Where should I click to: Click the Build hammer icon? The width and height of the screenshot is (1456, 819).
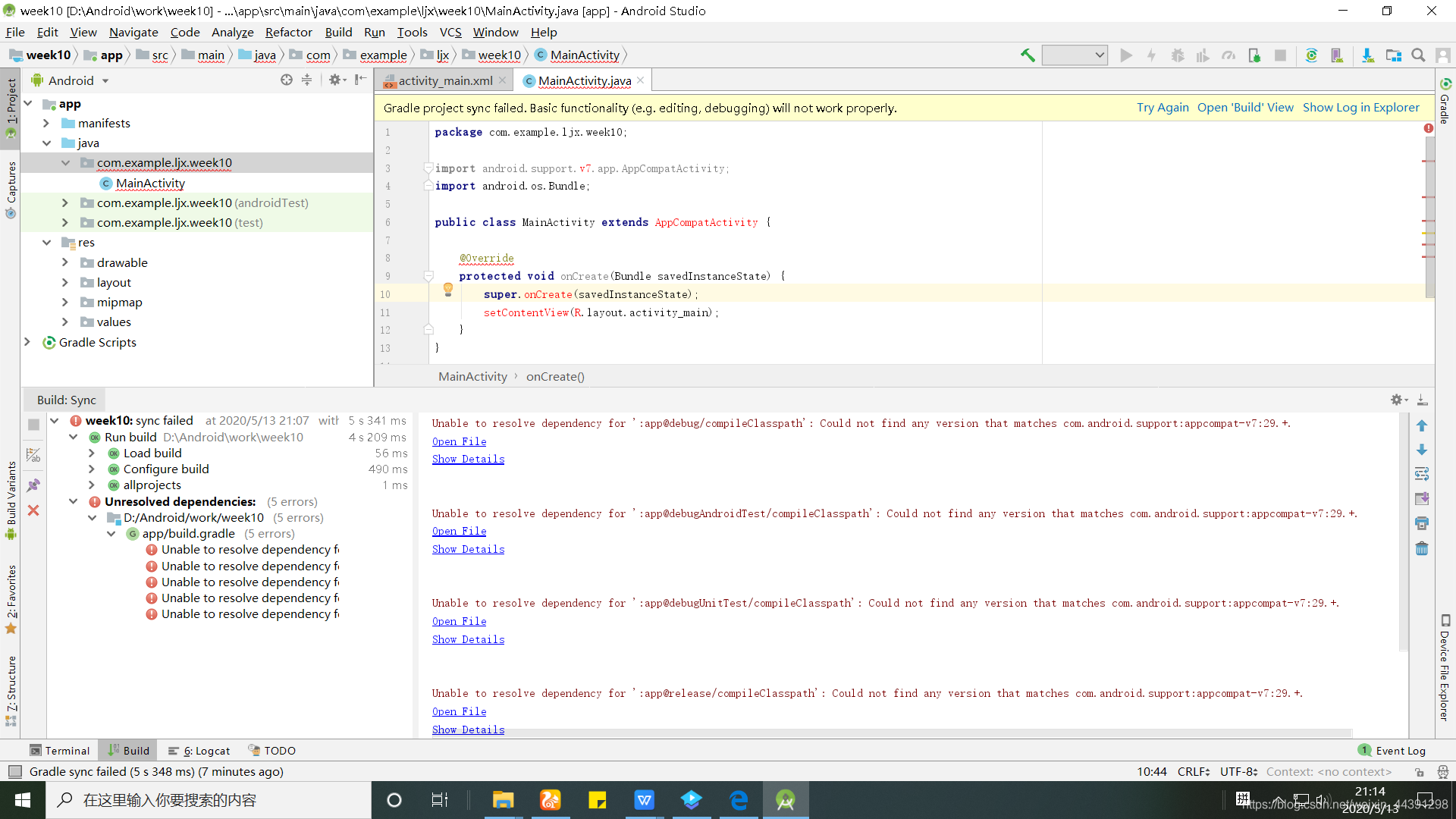click(1028, 55)
